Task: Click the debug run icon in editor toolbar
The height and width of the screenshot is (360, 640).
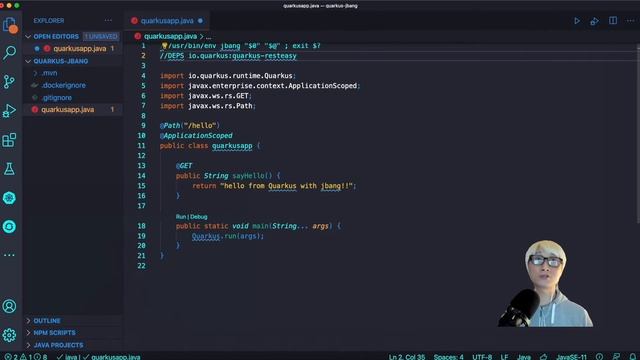Action: (594, 21)
